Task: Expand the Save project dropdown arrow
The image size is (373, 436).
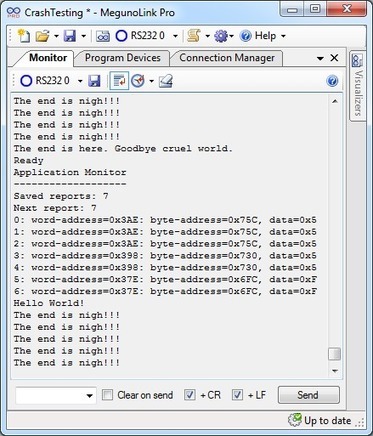Action: [83, 36]
